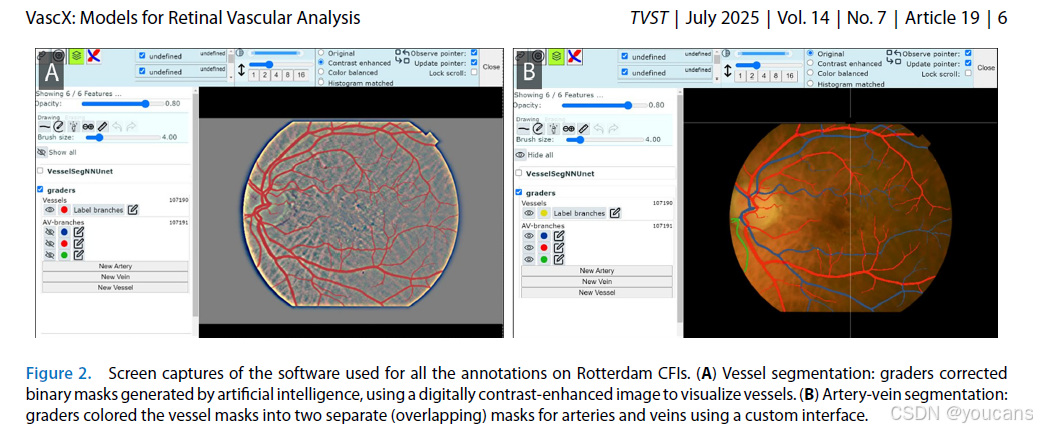Select the straight line drawing tool in panel A
This screenshot has height=431, width=1037.
pyautogui.click(x=44, y=126)
